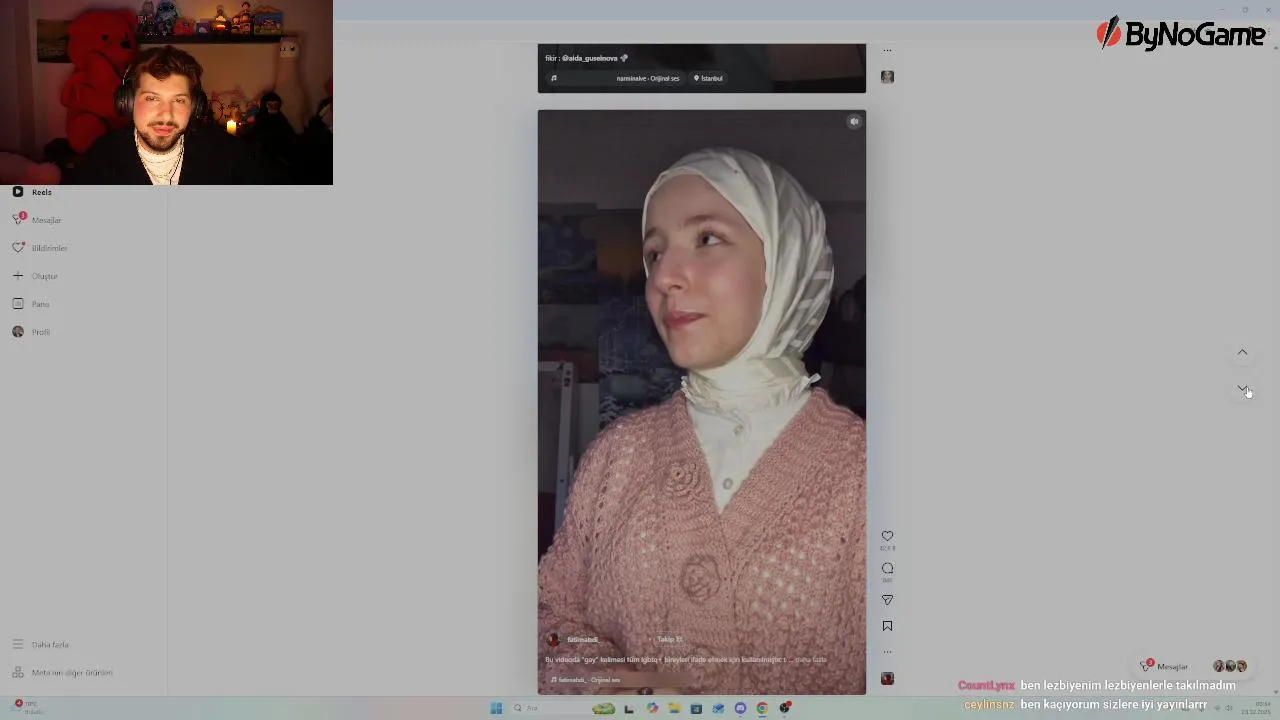Click audio thumbnail beside the current reel
Screen dimensions: 1280x720
(887, 679)
